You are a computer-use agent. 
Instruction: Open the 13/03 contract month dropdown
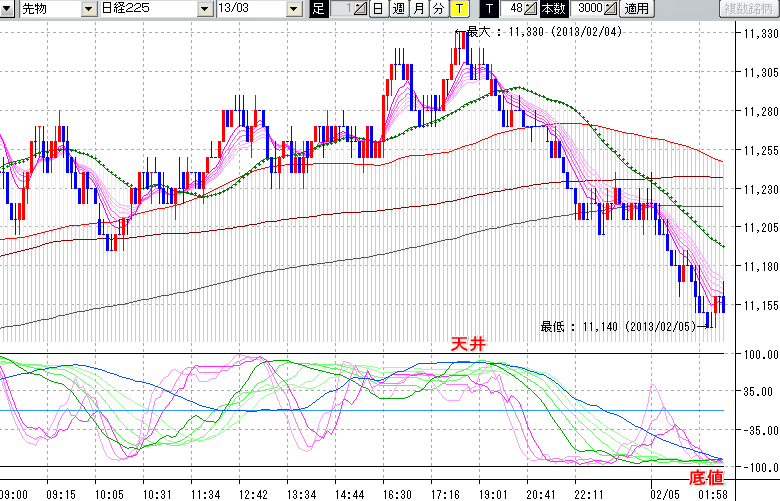pyautogui.click(x=293, y=9)
